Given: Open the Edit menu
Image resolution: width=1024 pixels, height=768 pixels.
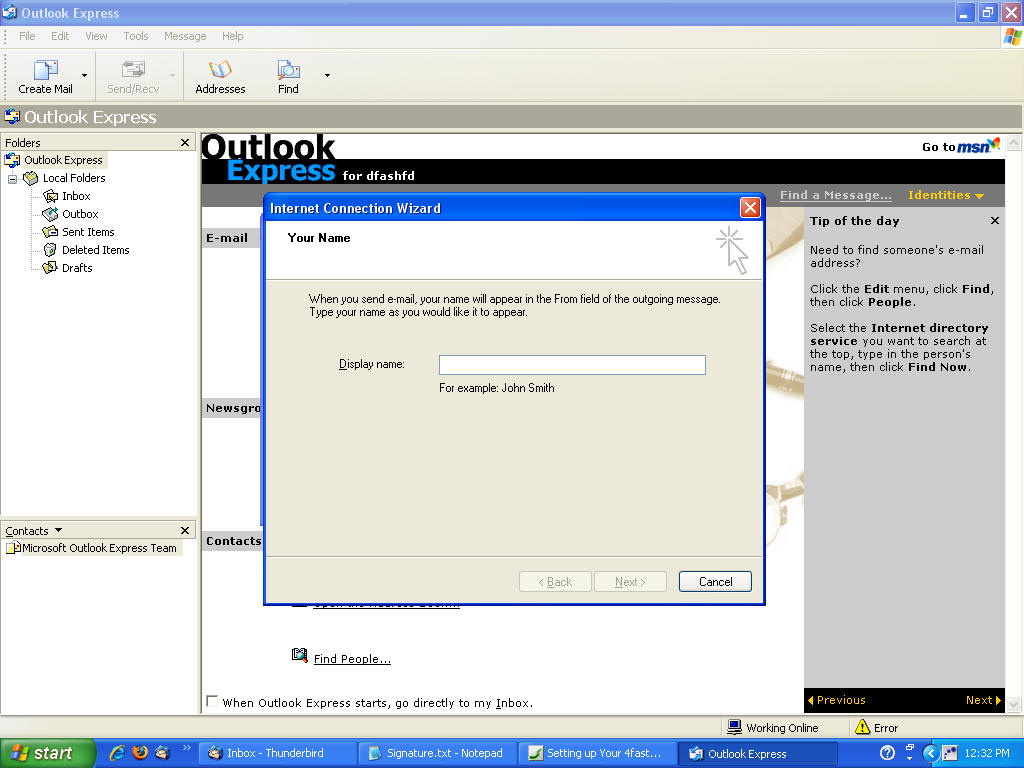Looking at the screenshot, I should coord(60,36).
